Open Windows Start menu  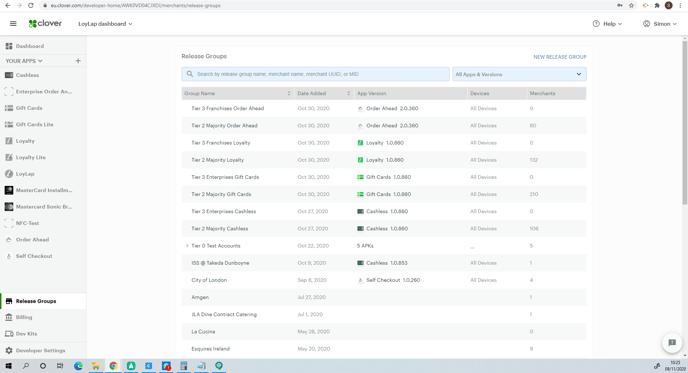[8, 366]
